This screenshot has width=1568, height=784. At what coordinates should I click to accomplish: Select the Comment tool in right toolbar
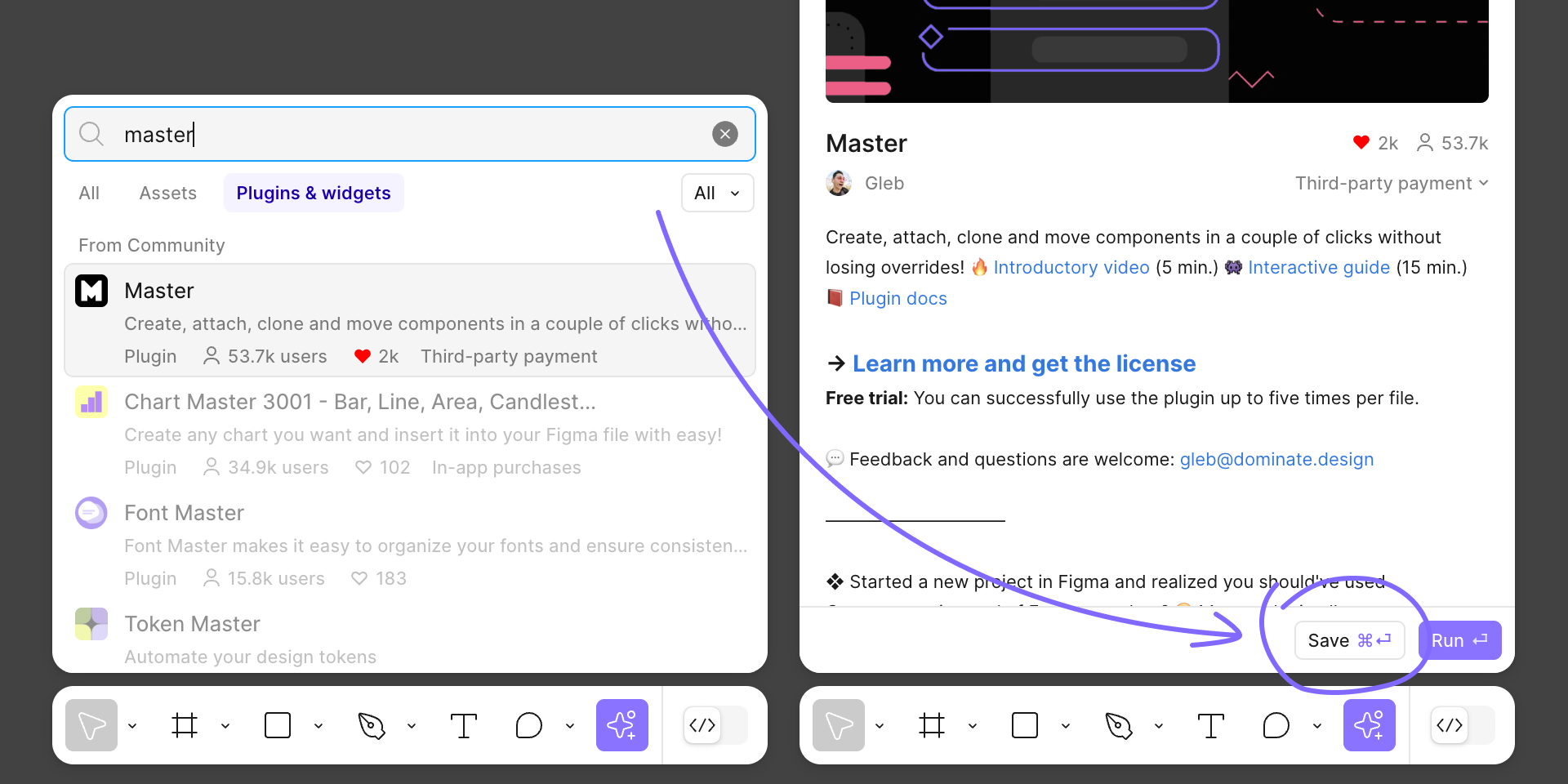1276,725
